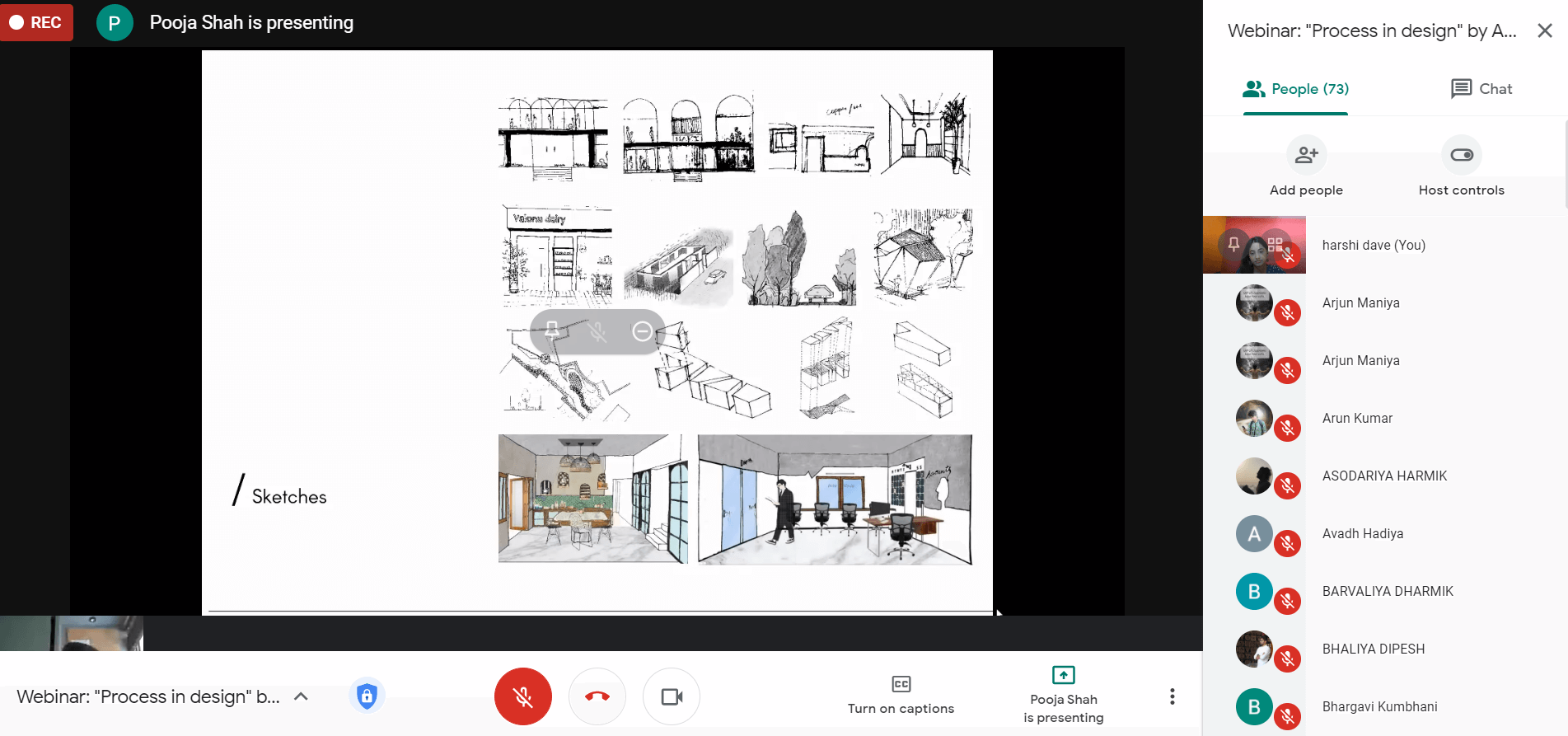Image resolution: width=1568 pixels, height=736 pixels.
Task: Click the mute icon beside Arun Kumar
Action: click(x=1287, y=428)
